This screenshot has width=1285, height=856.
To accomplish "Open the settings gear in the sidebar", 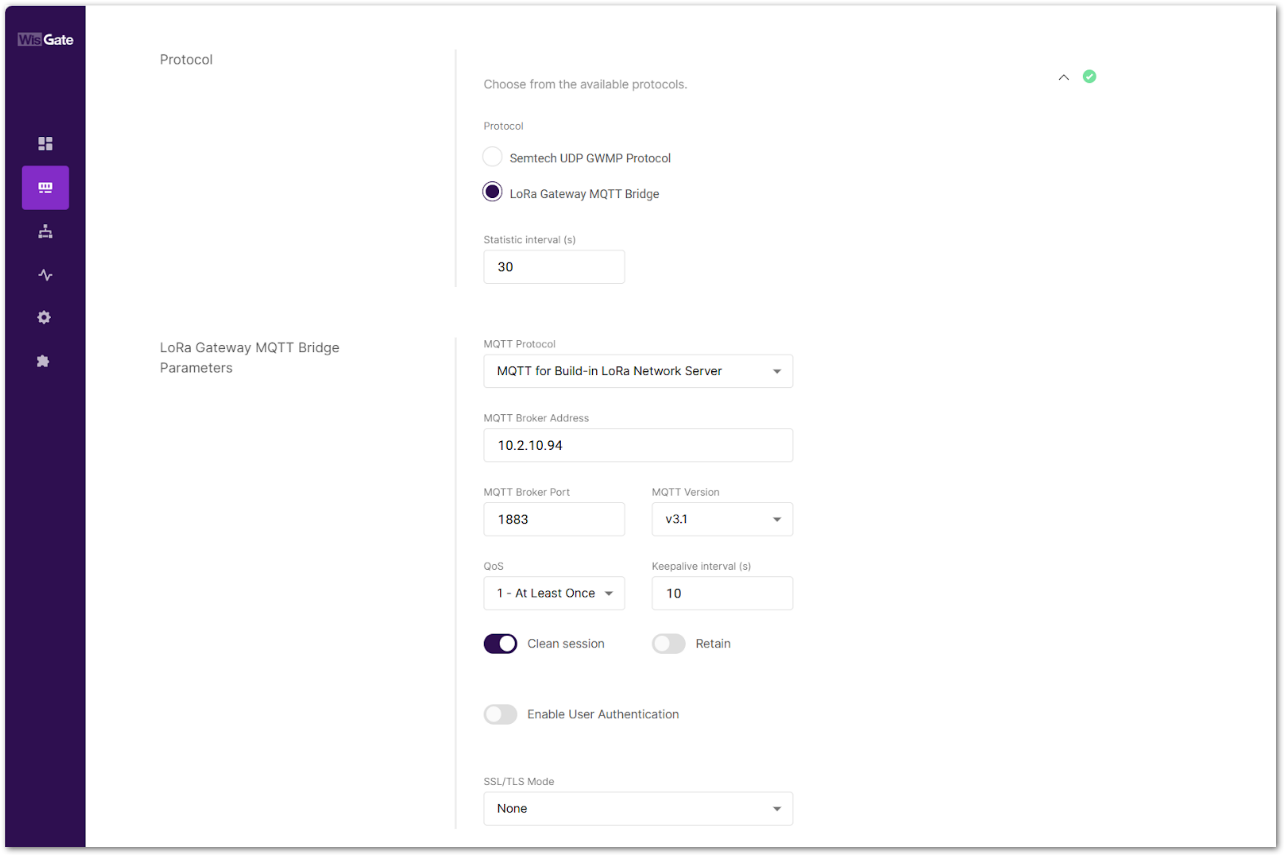I will point(45,317).
